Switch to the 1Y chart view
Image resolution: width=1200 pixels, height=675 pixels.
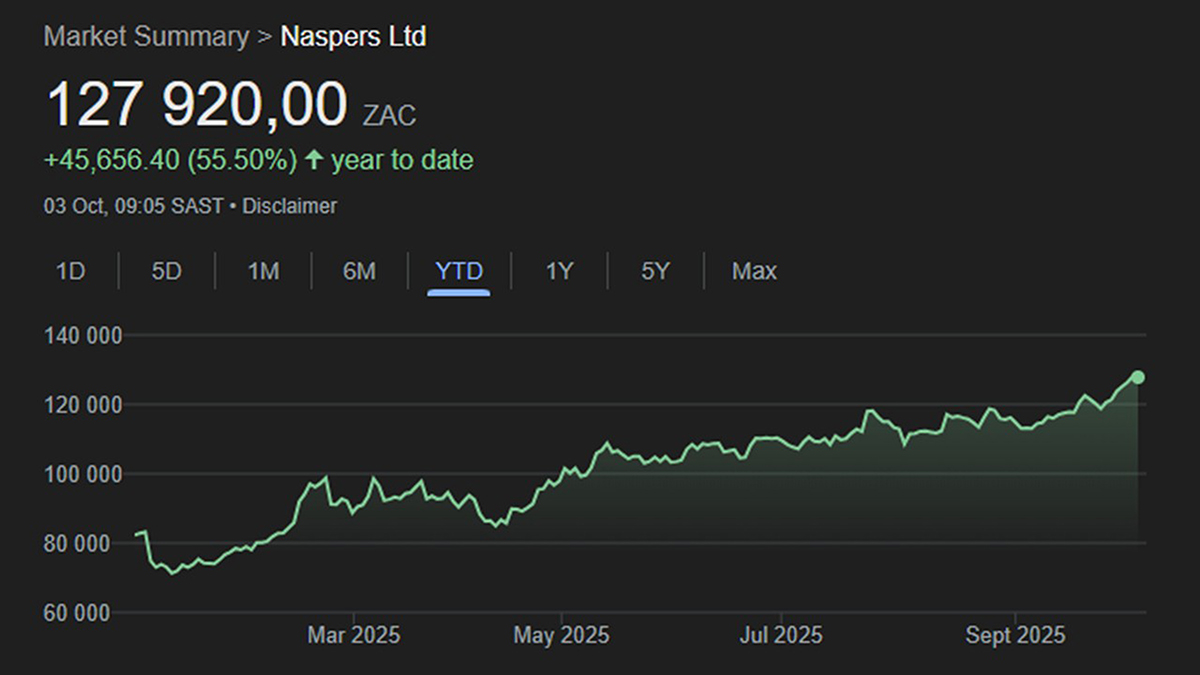tap(559, 271)
